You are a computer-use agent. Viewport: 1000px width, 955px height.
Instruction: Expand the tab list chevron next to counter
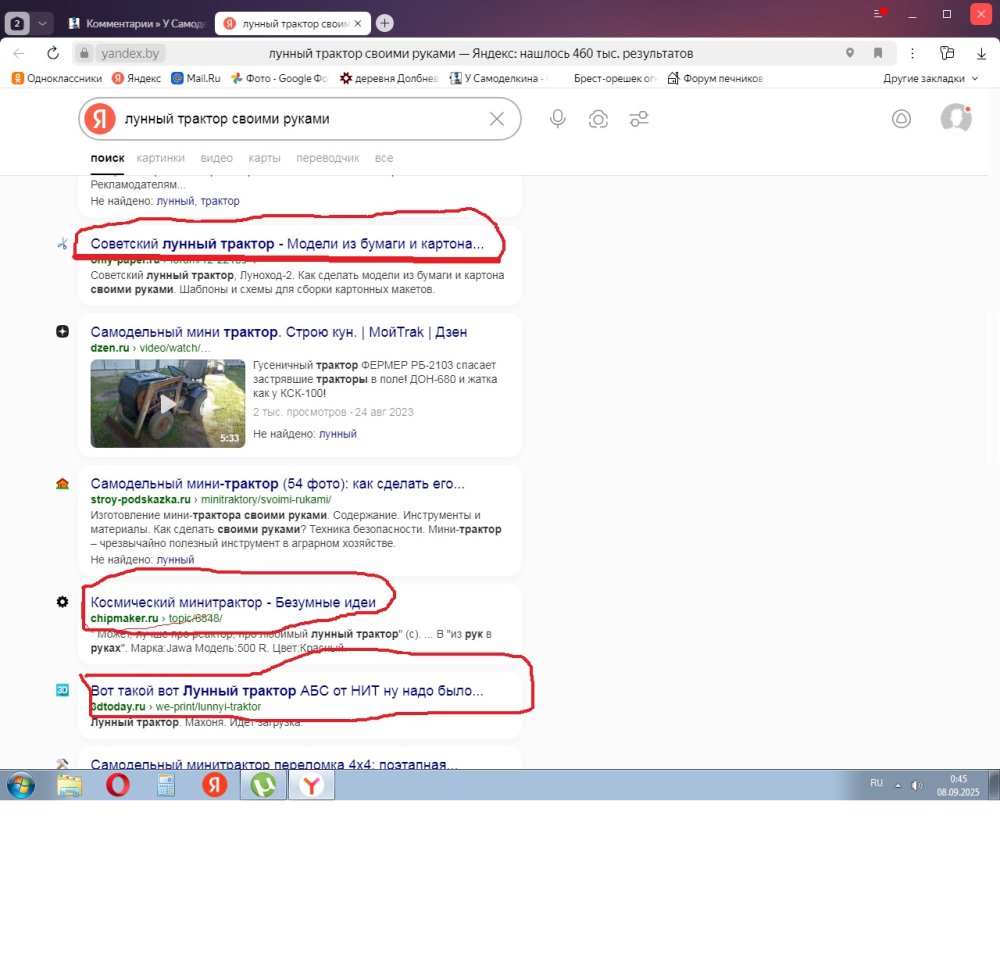tap(42, 24)
